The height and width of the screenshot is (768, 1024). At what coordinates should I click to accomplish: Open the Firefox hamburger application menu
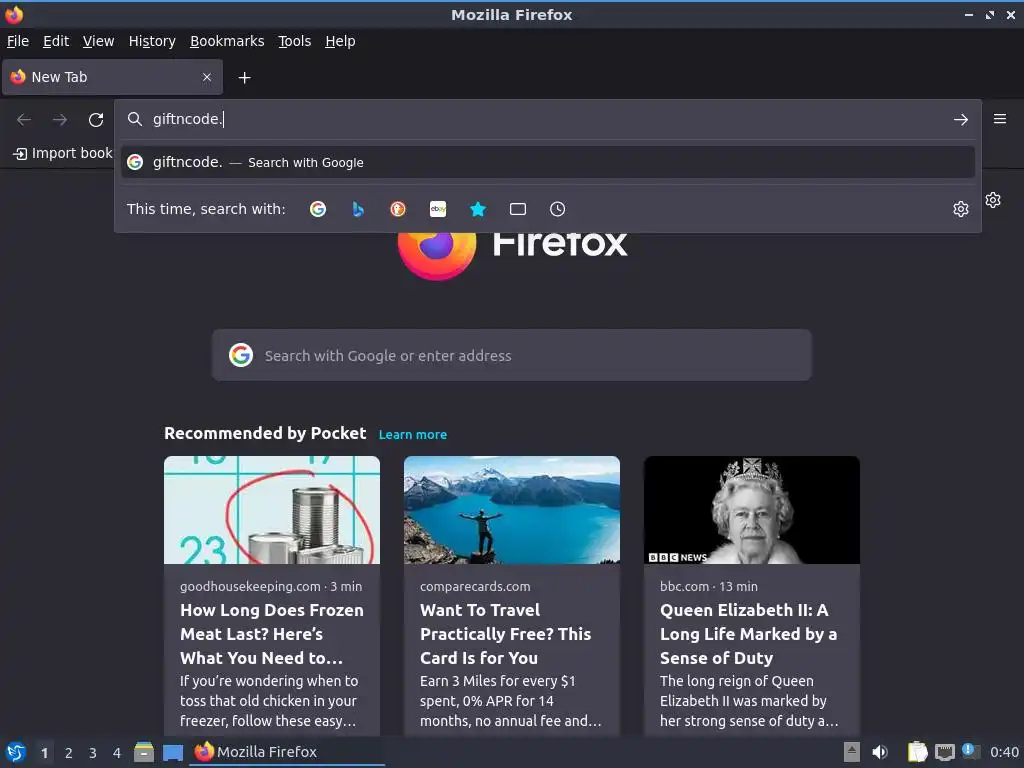click(x=1000, y=119)
